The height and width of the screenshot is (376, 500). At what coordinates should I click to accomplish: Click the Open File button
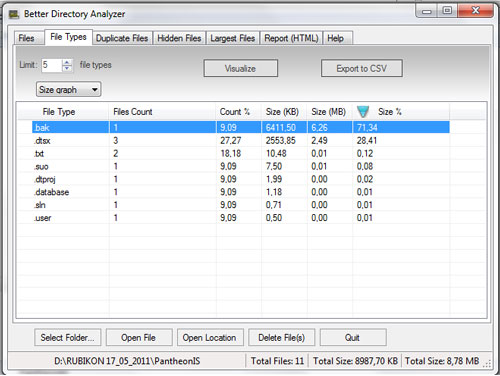tap(139, 337)
